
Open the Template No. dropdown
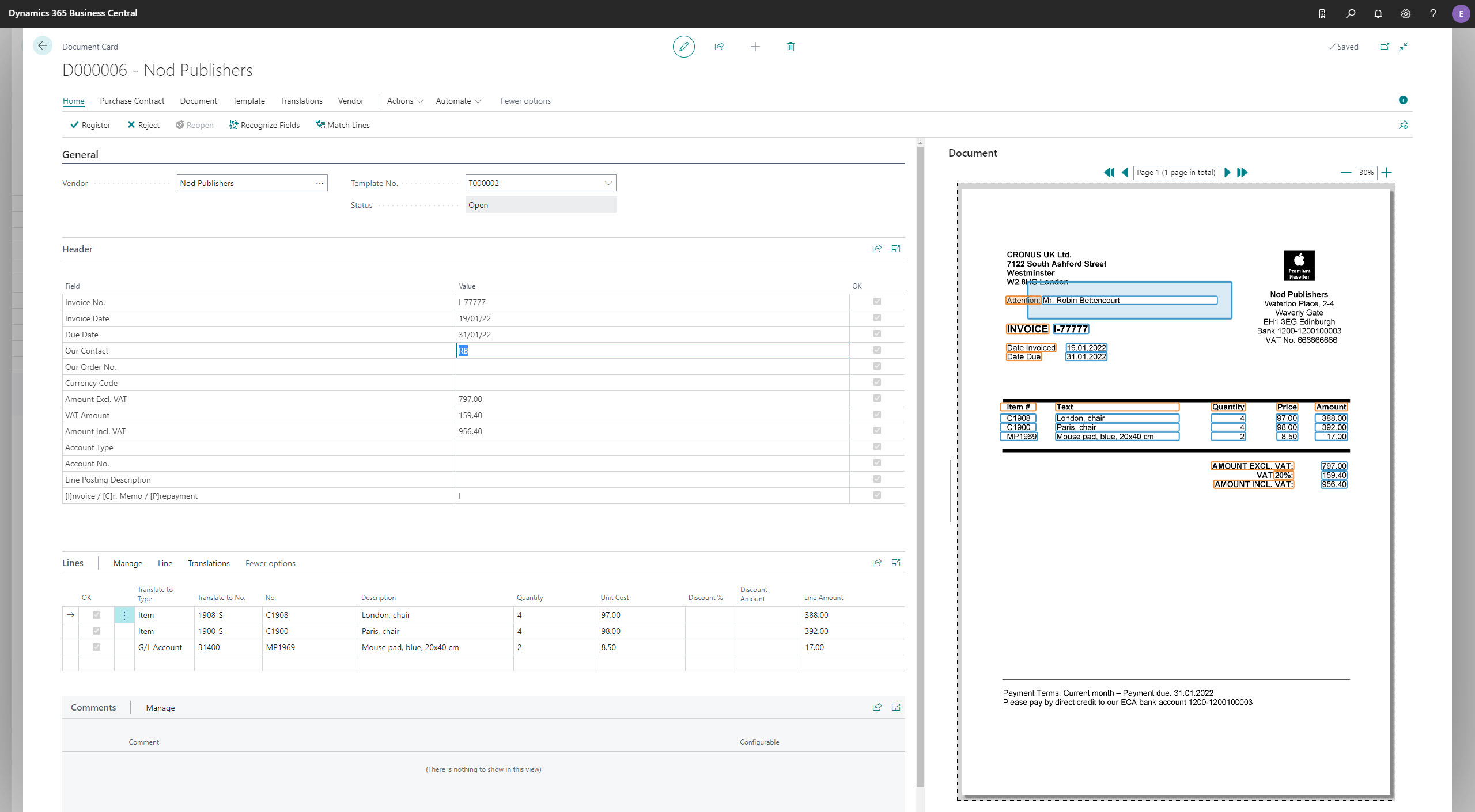point(608,183)
